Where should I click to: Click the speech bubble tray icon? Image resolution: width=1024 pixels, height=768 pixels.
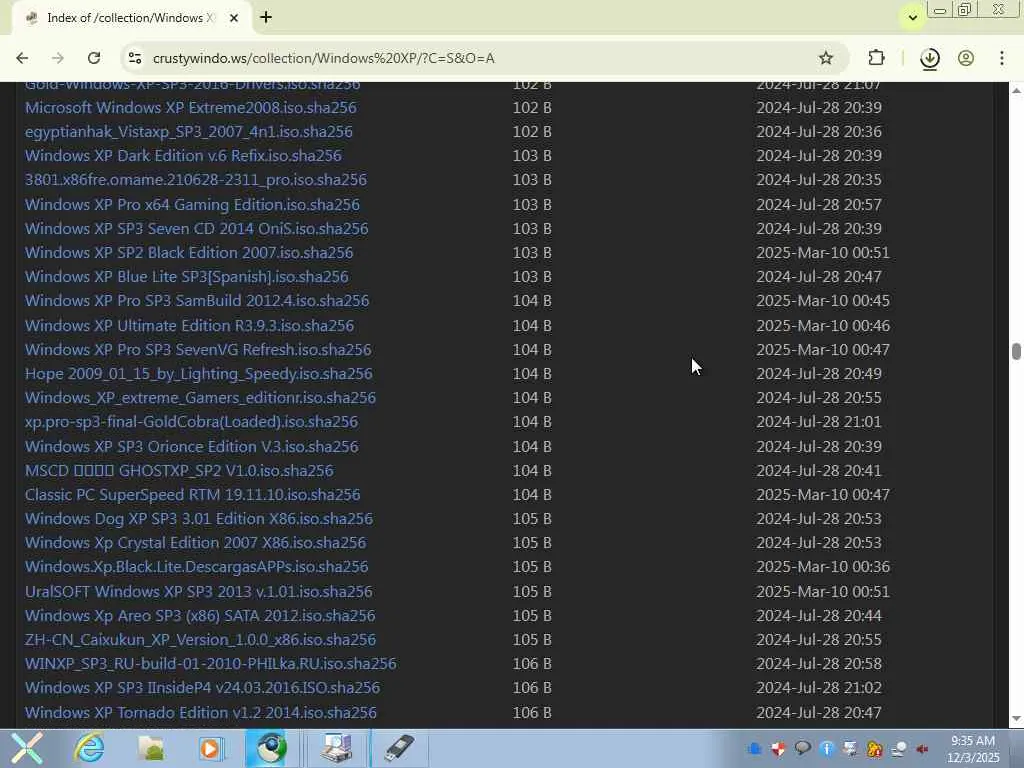click(802, 749)
